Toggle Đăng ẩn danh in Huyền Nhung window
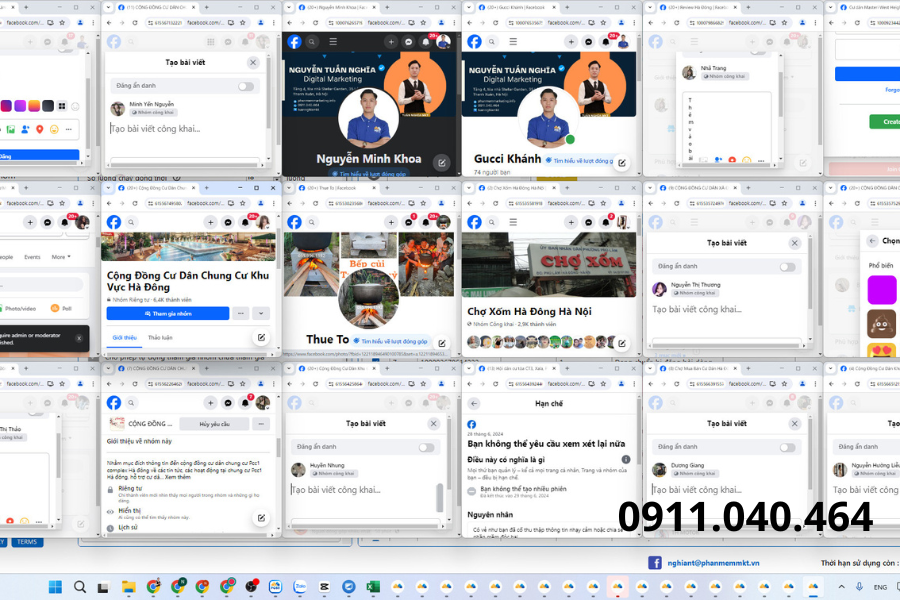This screenshot has height=600, width=900. pos(426,447)
